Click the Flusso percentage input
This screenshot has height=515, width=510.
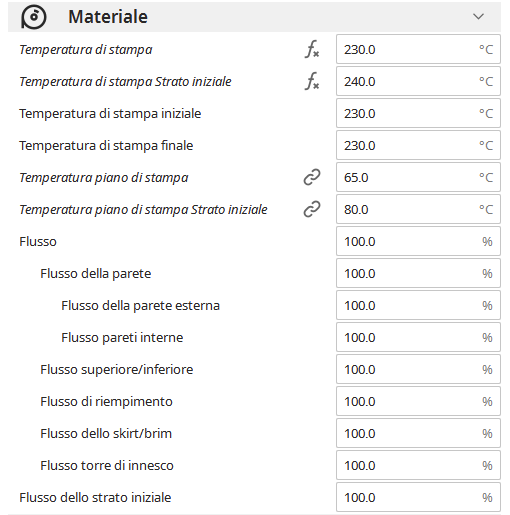coord(418,241)
